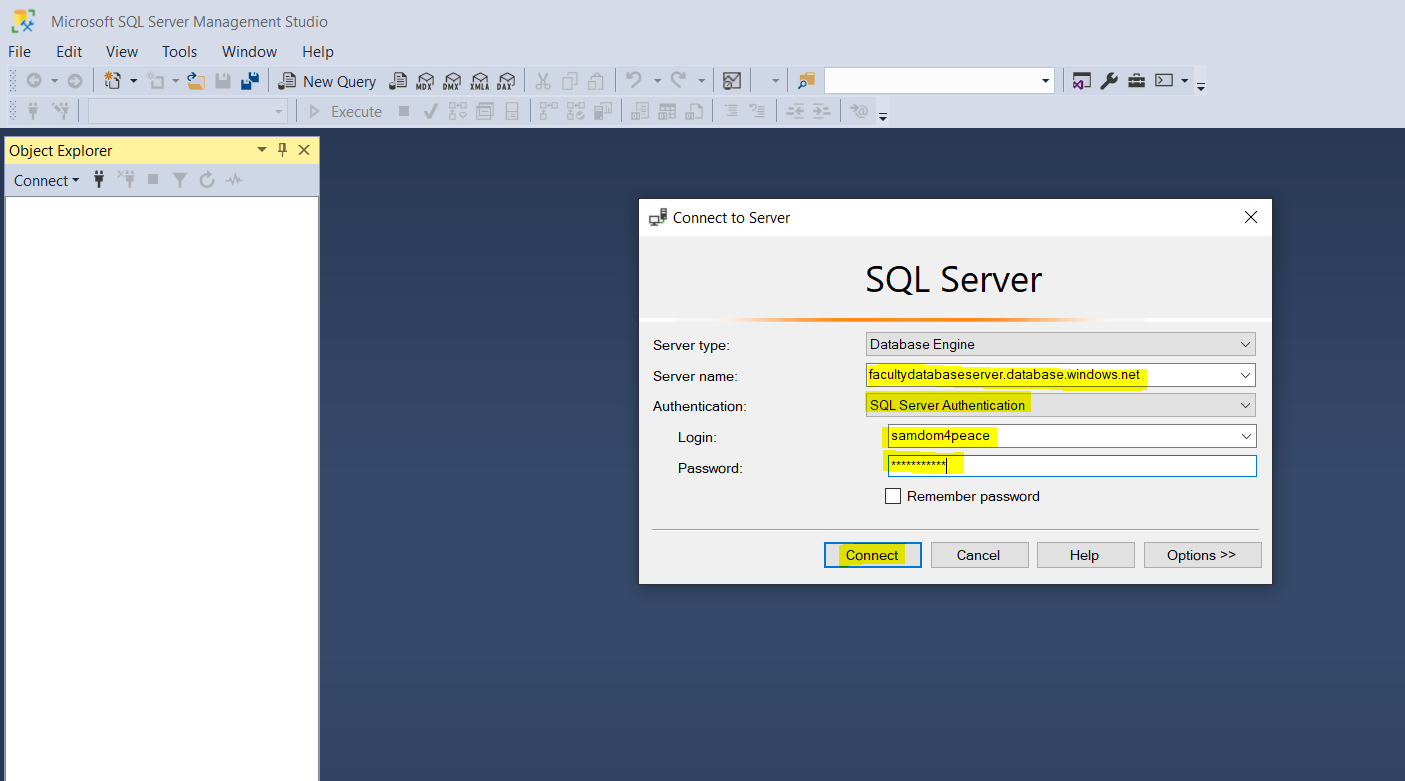Click the Toolbox briefcase icon
1405x781 pixels.
(x=1136, y=81)
